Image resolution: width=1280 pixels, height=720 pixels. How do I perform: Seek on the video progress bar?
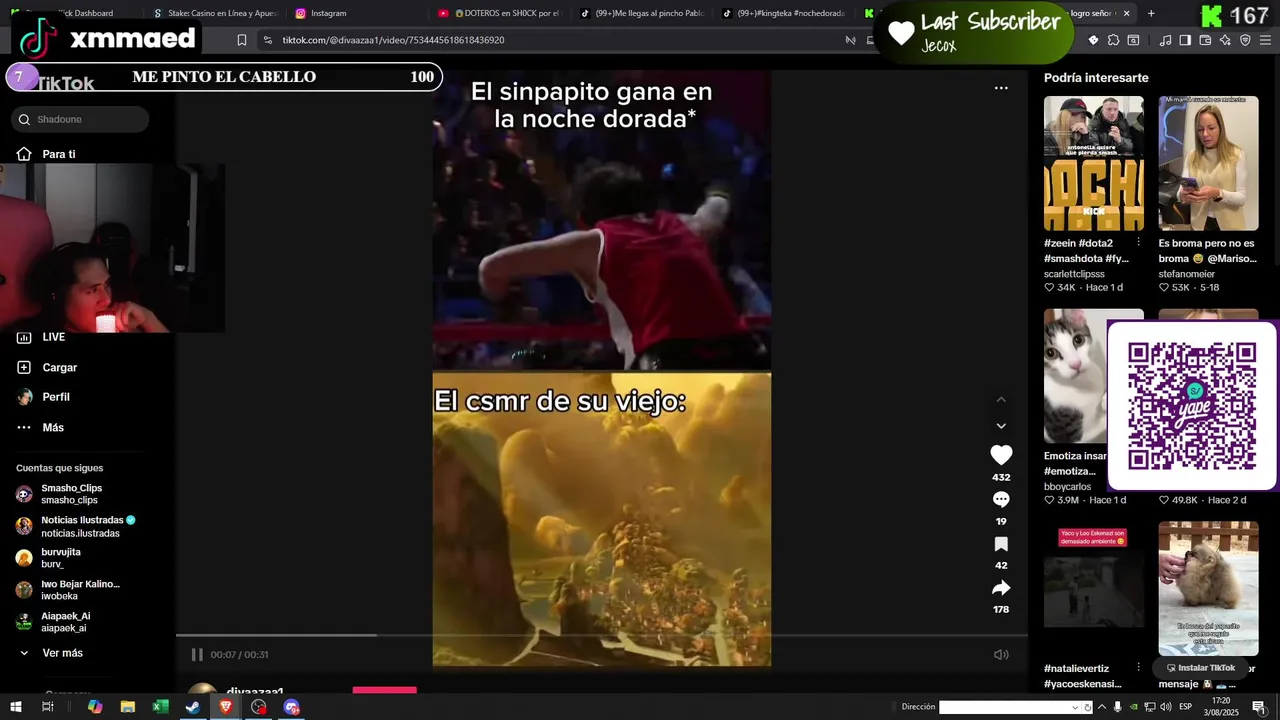pos(602,635)
